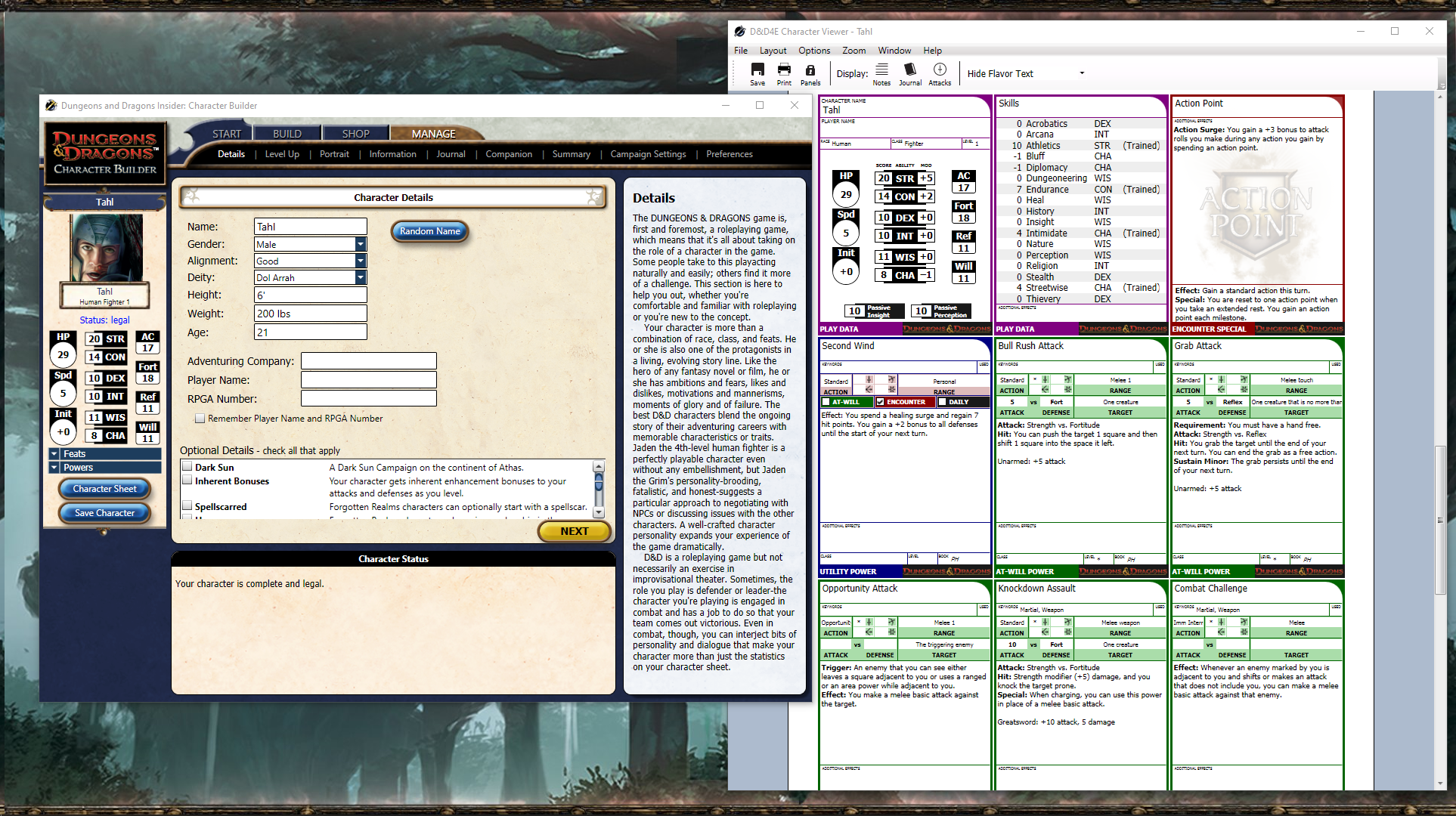Click the Random Name button

(x=429, y=231)
